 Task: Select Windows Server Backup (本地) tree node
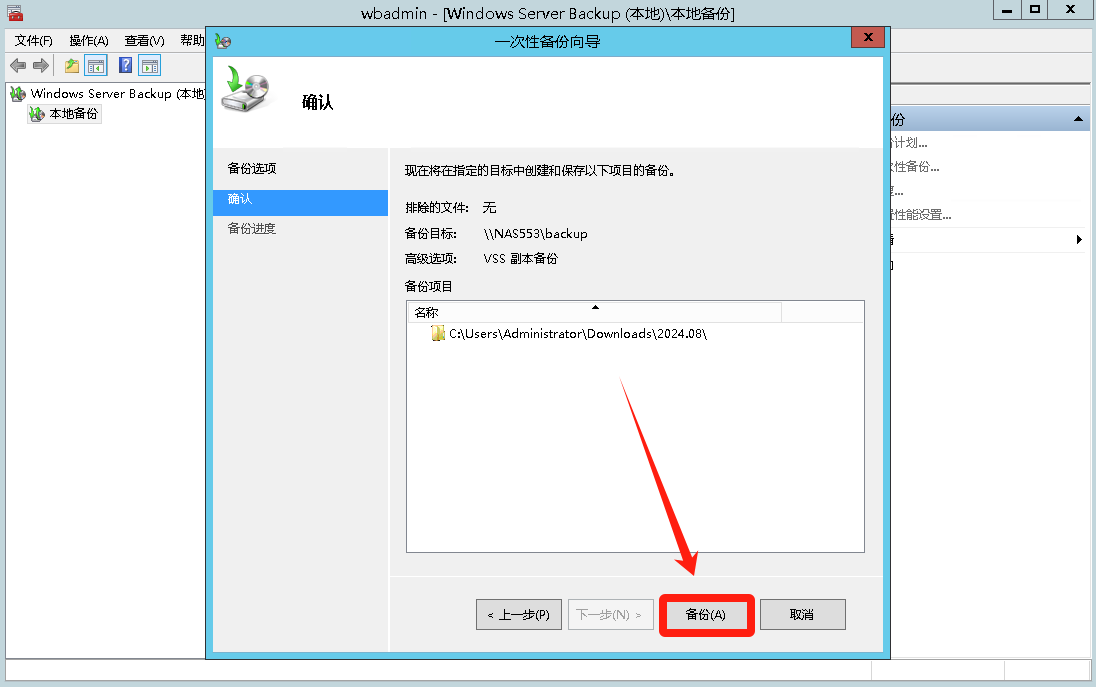click(x=117, y=94)
